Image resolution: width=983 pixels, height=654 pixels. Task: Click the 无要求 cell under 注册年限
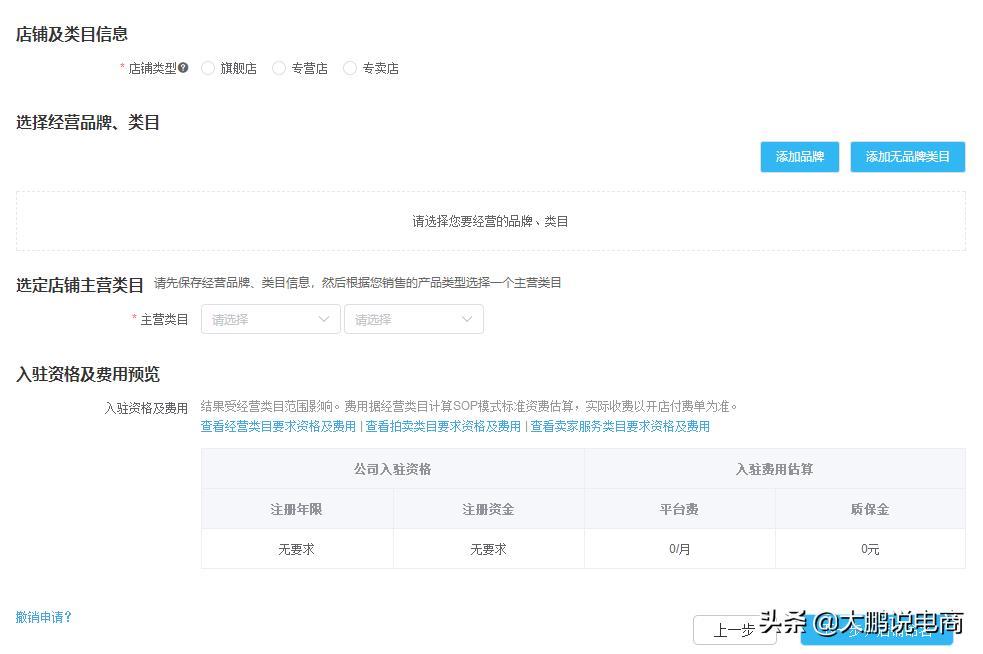tap(297, 549)
